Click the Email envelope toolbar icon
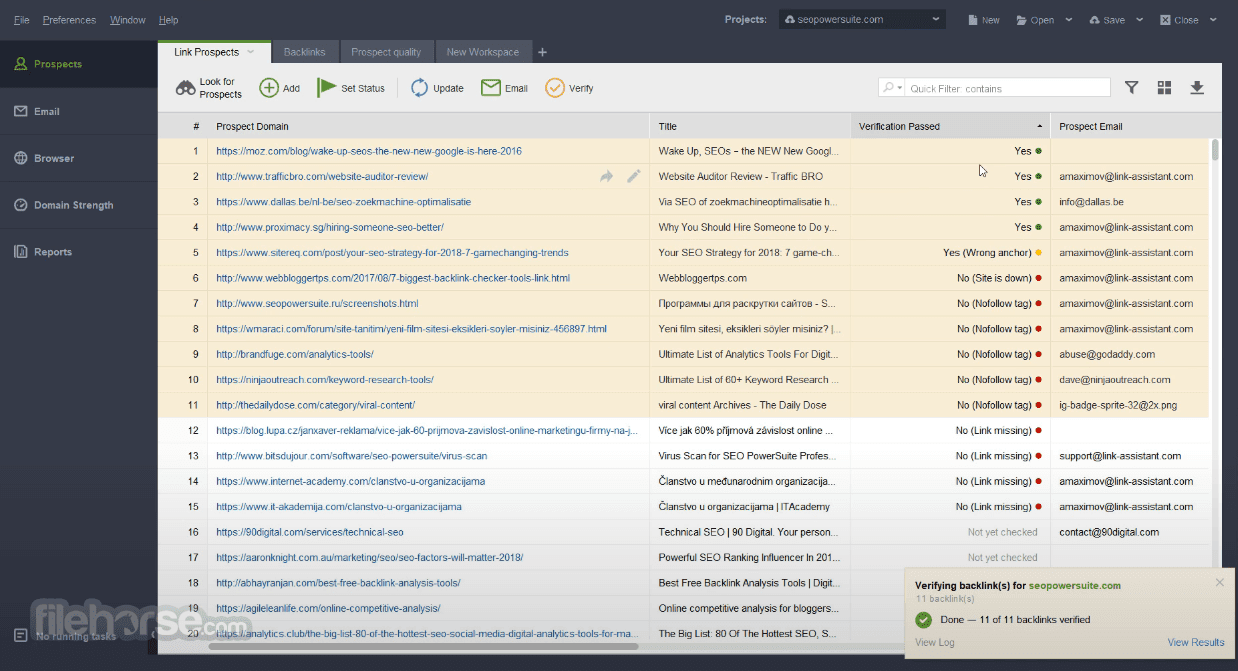 [490, 88]
